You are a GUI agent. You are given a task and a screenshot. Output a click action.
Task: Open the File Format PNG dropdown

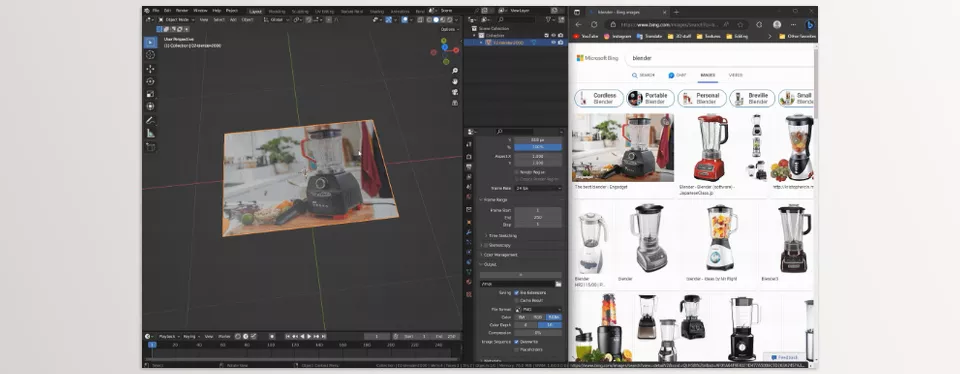[538, 310]
